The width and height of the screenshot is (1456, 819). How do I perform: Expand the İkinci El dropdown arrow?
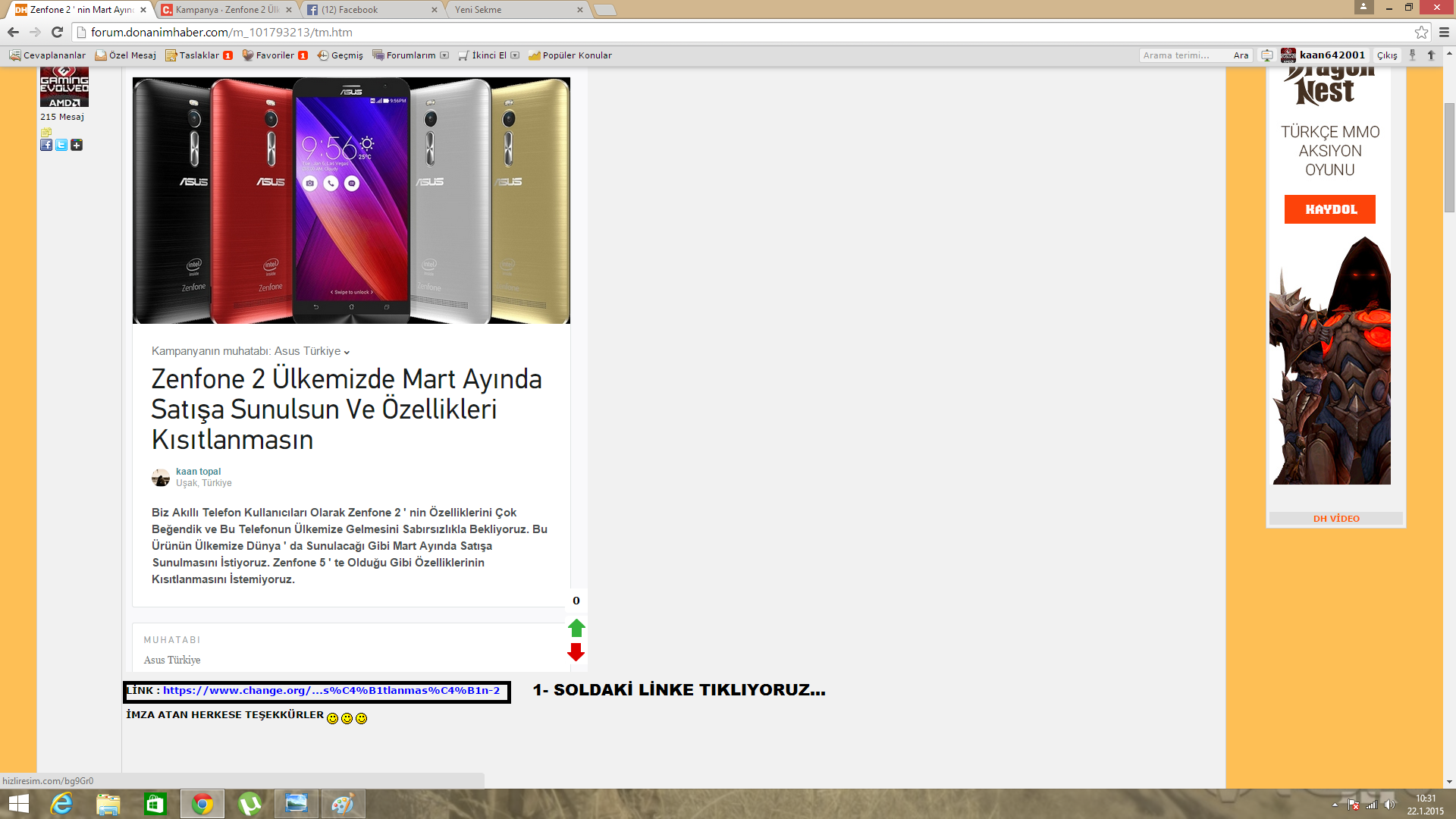point(515,55)
